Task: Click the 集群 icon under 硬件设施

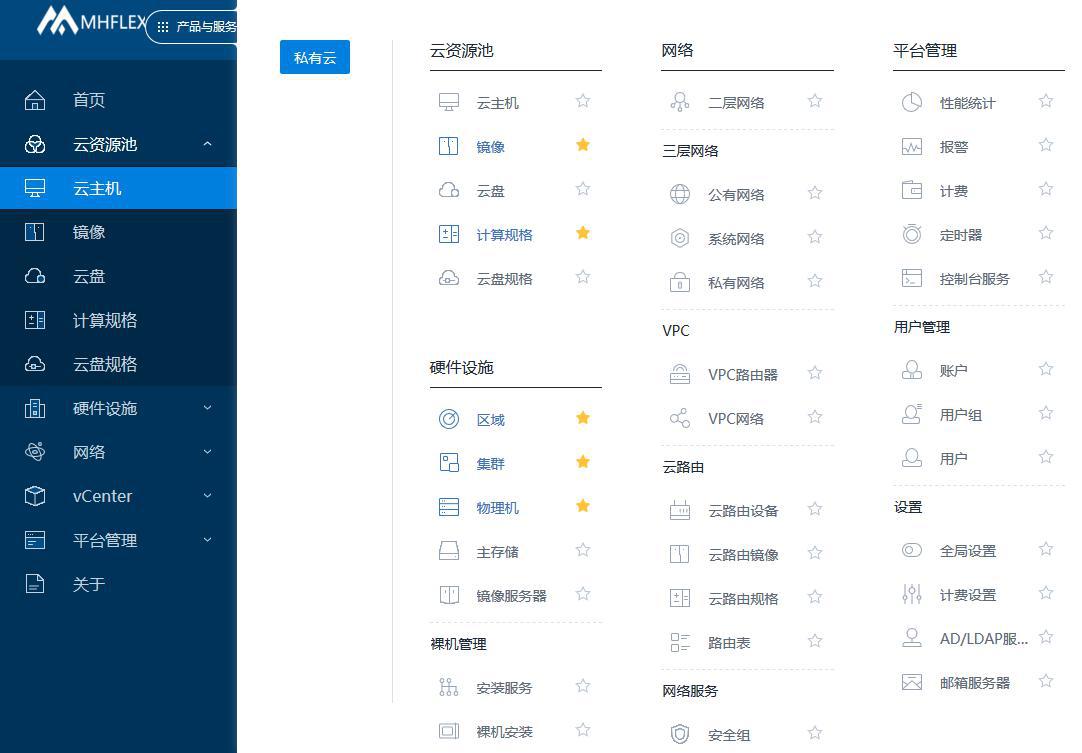Action: click(449, 462)
